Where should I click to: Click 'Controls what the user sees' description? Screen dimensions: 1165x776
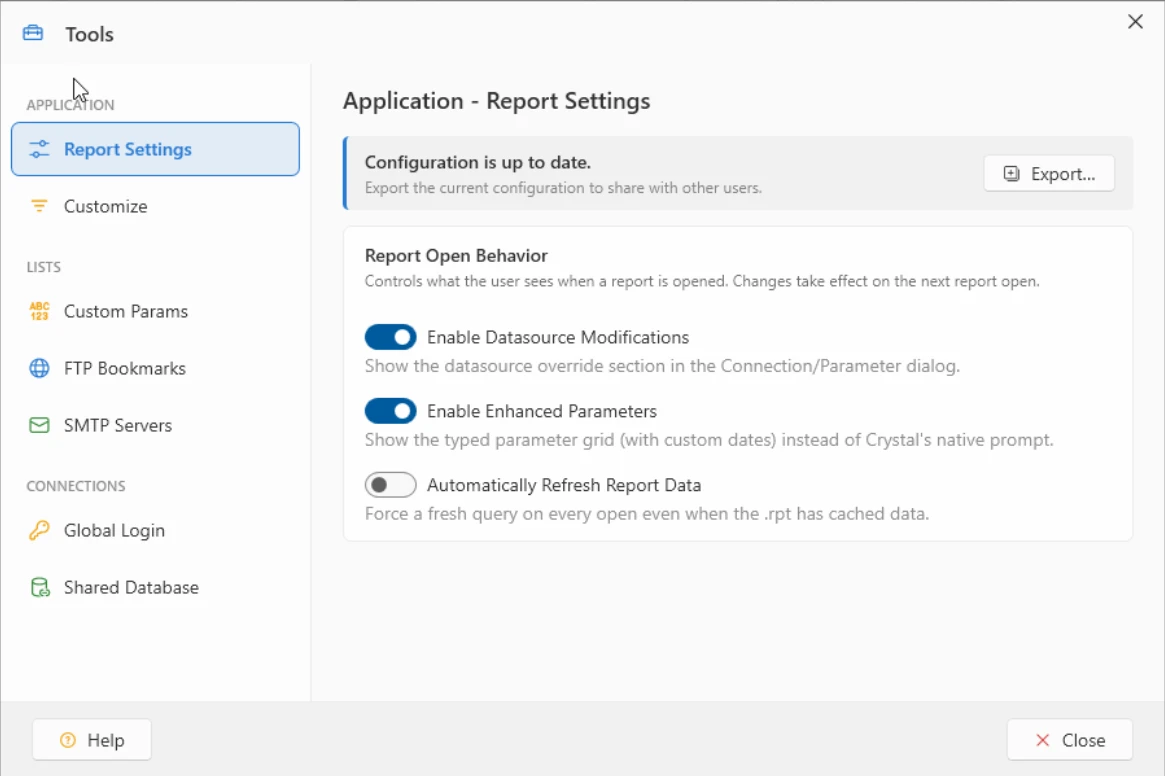pyautogui.click(x=702, y=282)
